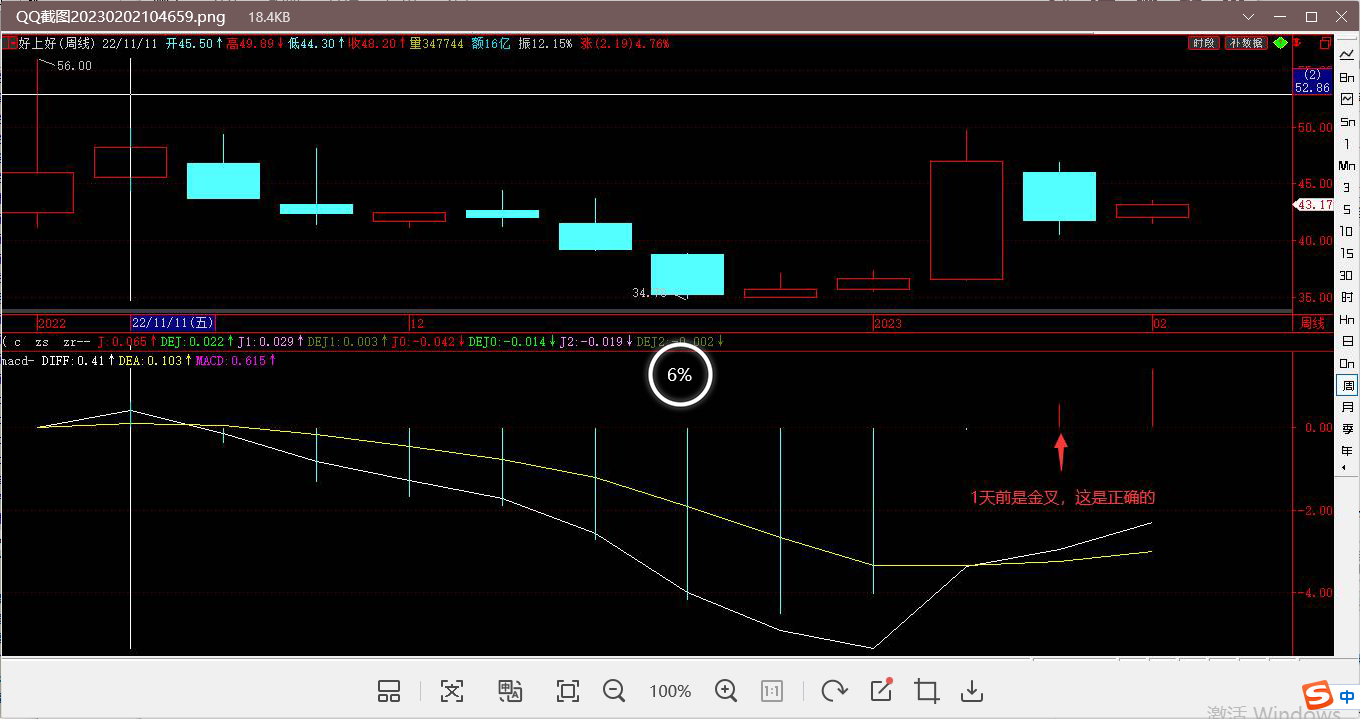Switch to the 1-minute period
The height and width of the screenshot is (719, 1360).
click(1347, 143)
